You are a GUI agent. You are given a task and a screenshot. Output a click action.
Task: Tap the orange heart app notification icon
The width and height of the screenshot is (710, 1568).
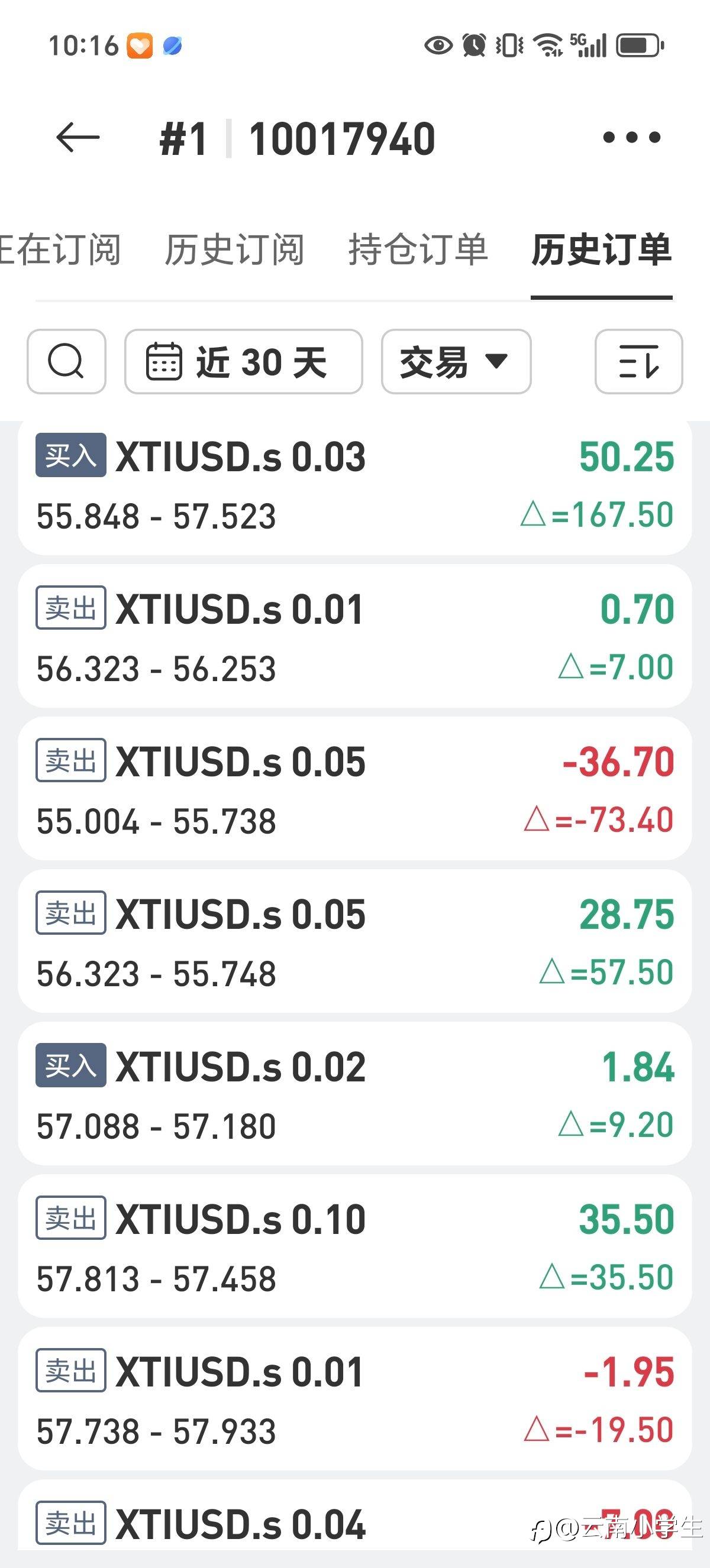pyautogui.click(x=140, y=46)
